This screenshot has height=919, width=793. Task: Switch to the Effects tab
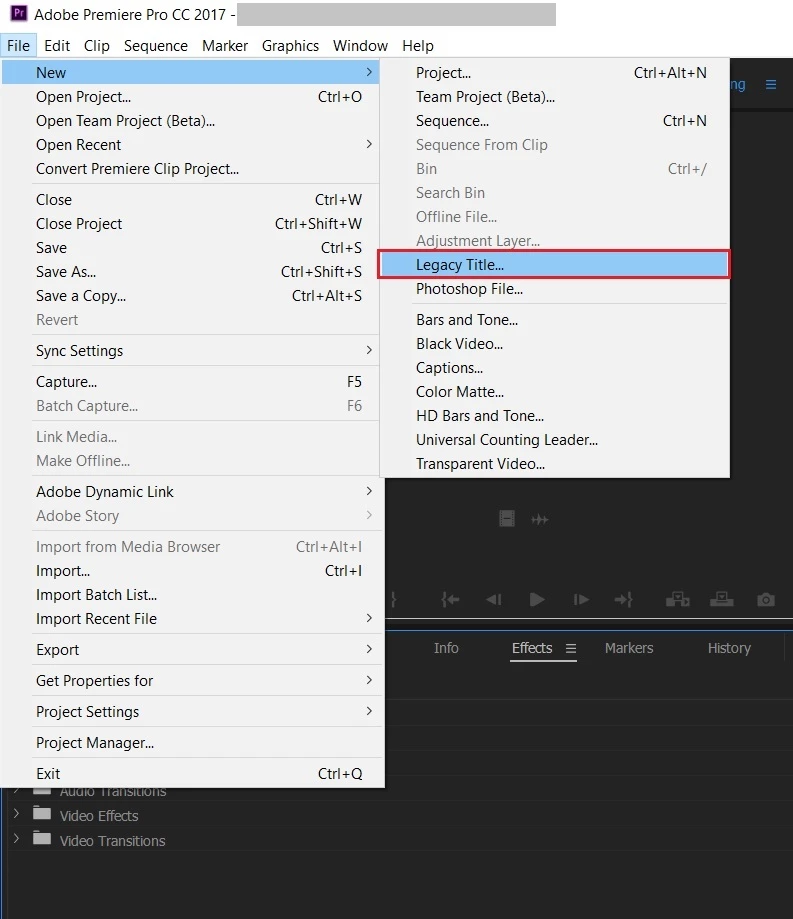532,648
